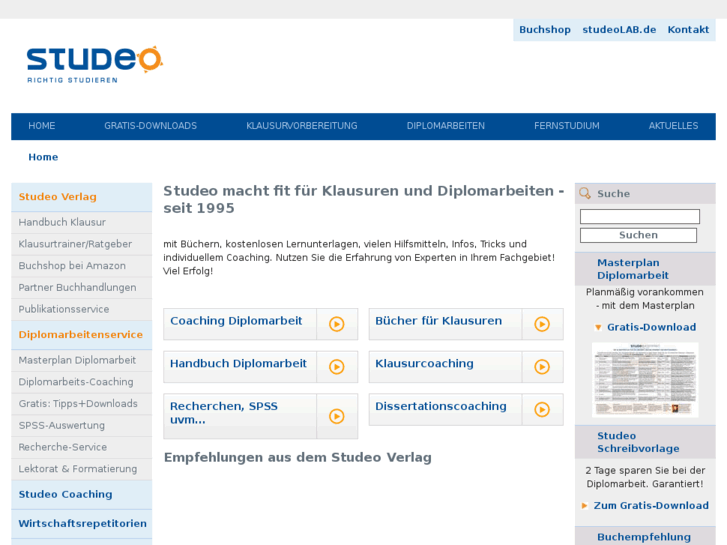Open Gratis: Tipps+Downloads sidebar entry
This screenshot has height=545, width=727.
tap(82, 404)
